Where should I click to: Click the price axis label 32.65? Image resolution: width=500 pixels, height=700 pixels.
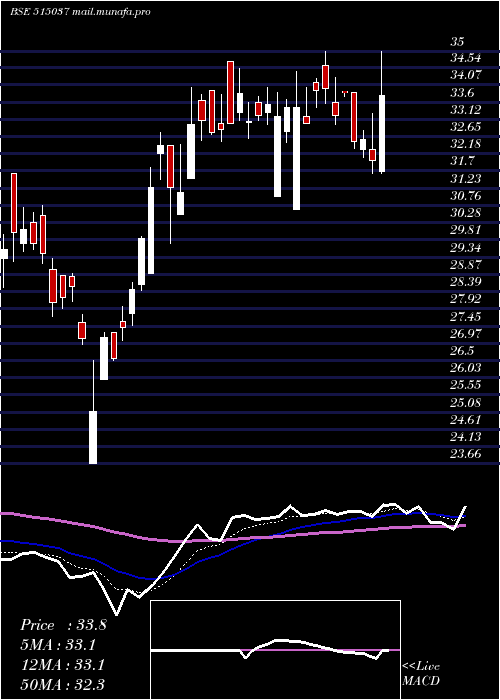[x=466, y=127]
